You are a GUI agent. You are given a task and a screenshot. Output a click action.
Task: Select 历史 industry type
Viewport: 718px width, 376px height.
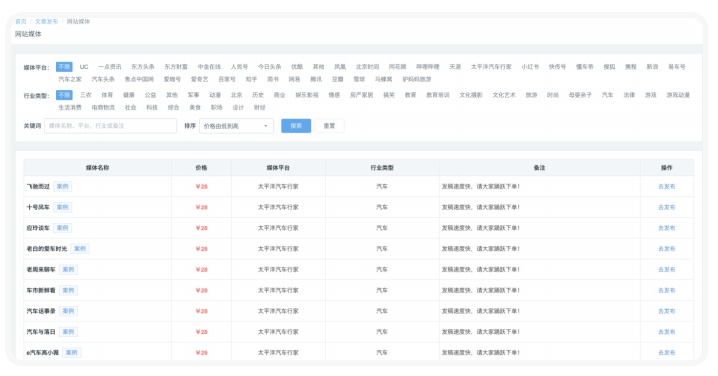[258, 95]
